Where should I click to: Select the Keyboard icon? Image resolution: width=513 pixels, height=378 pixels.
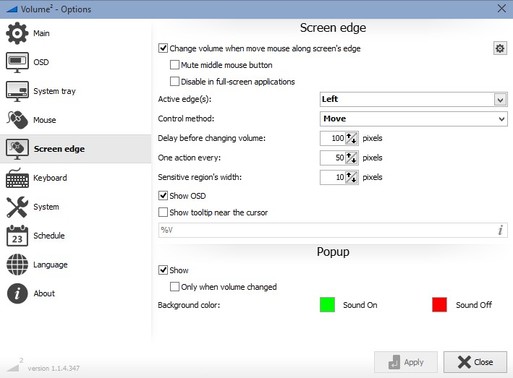click(17, 178)
